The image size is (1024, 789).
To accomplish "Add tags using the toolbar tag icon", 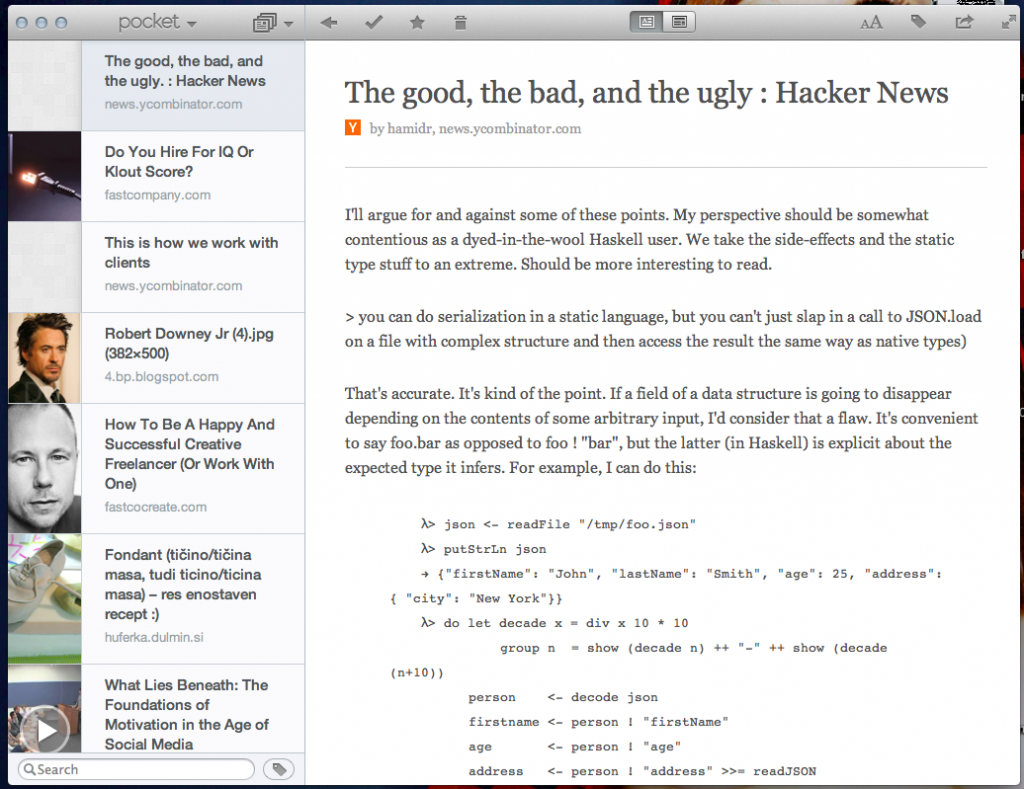I will click(918, 22).
